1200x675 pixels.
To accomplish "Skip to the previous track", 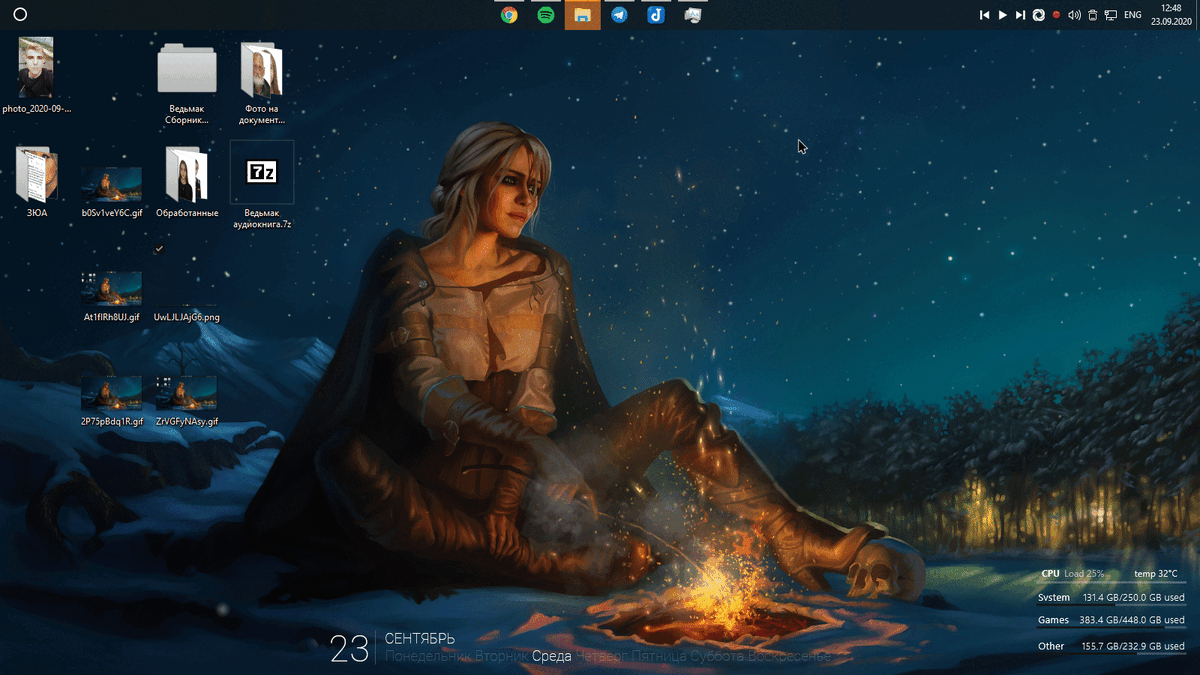I will [x=985, y=15].
